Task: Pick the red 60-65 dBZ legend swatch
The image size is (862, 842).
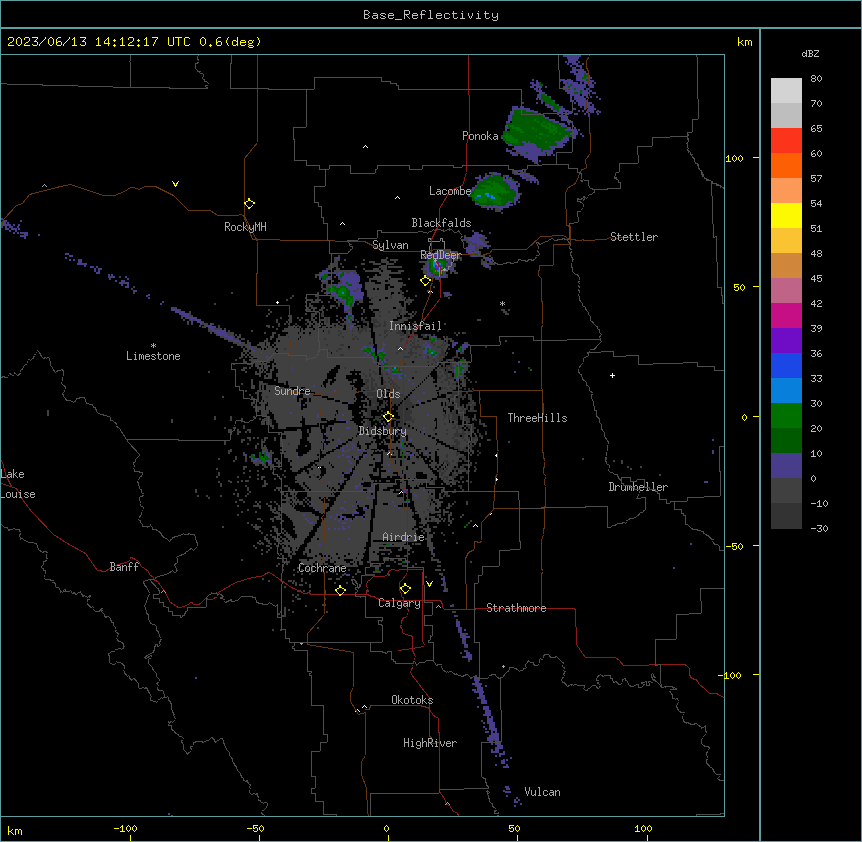Action: tap(786, 140)
